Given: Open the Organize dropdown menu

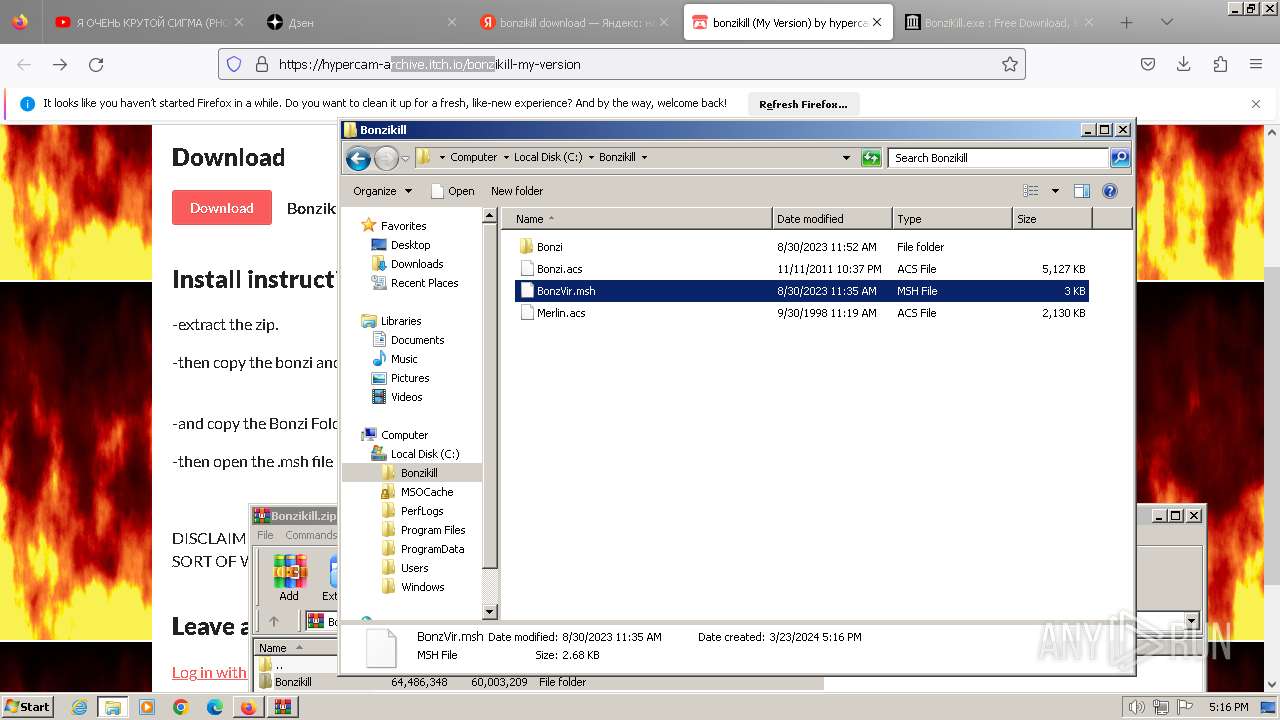Looking at the screenshot, I should (382, 191).
